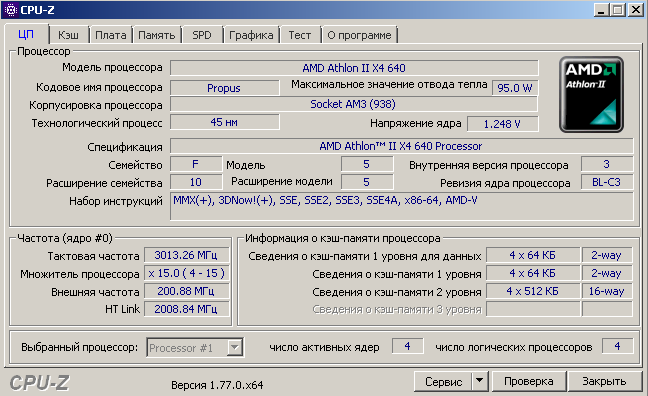The image size is (648, 396).
Task: Click the x 15.0 ( 4 - 15 ) multiplier value
Action: pos(186,273)
